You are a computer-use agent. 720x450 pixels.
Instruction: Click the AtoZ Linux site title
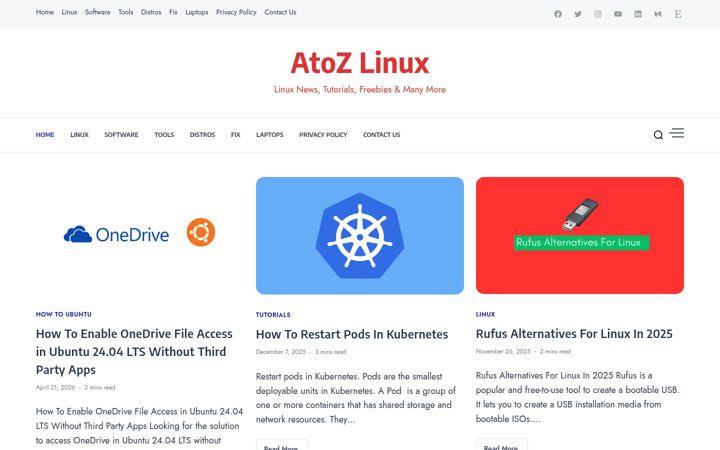360,63
